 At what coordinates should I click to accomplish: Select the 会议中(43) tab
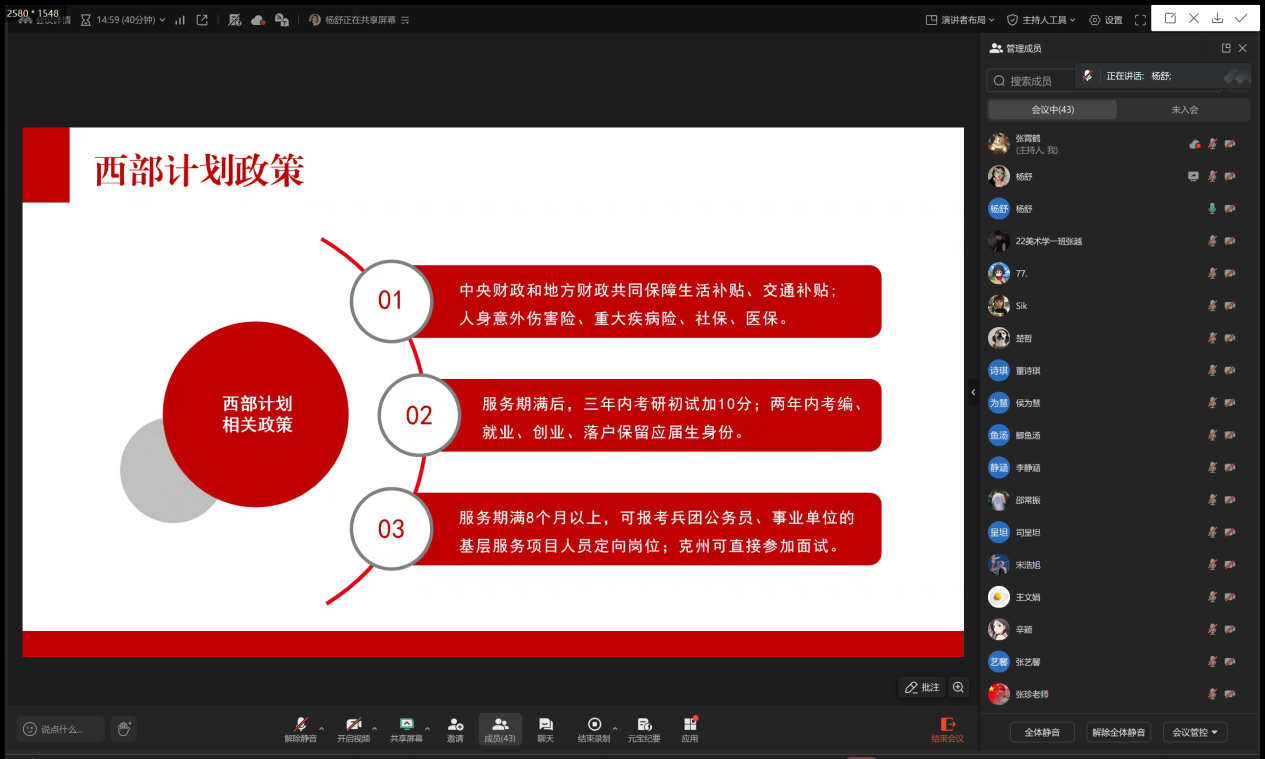tap(1052, 110)
